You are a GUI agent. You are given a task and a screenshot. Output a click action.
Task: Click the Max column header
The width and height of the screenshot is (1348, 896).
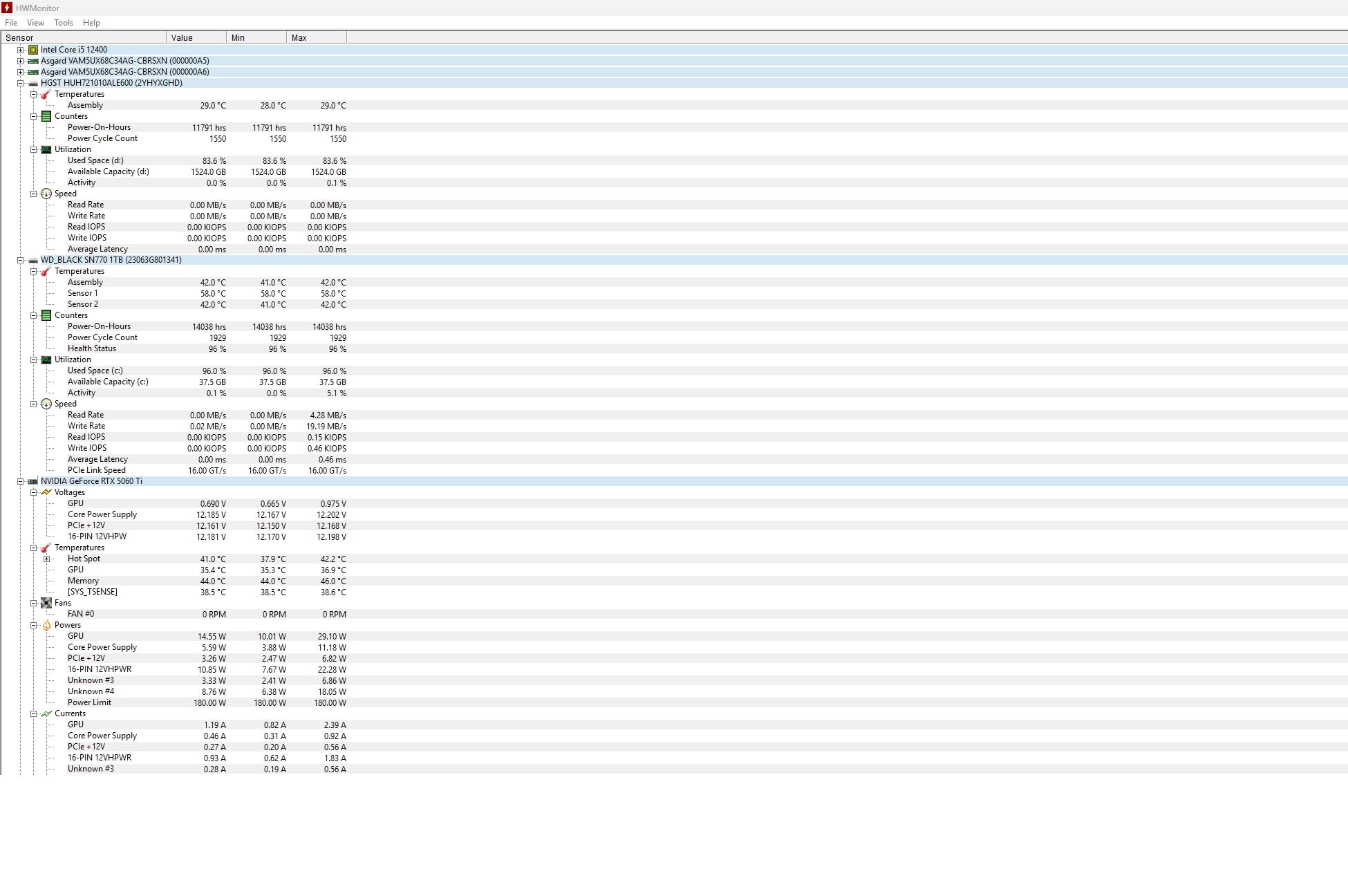(317, 37)
